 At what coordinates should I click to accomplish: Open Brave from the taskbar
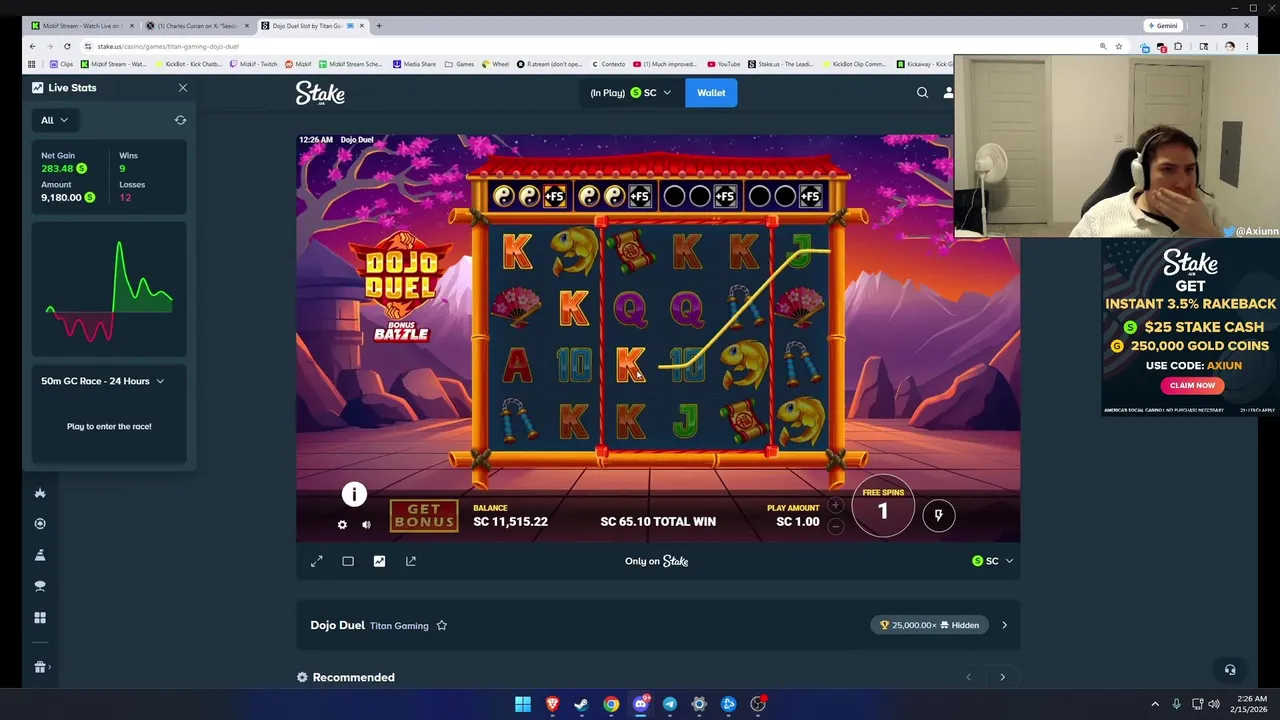tap(552, 704)
